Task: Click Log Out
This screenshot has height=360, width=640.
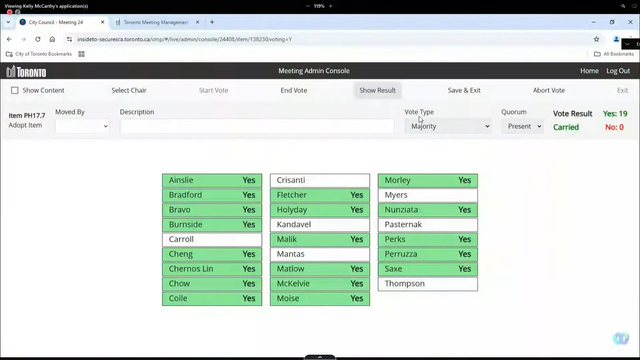Action: (x=618, y=71)
